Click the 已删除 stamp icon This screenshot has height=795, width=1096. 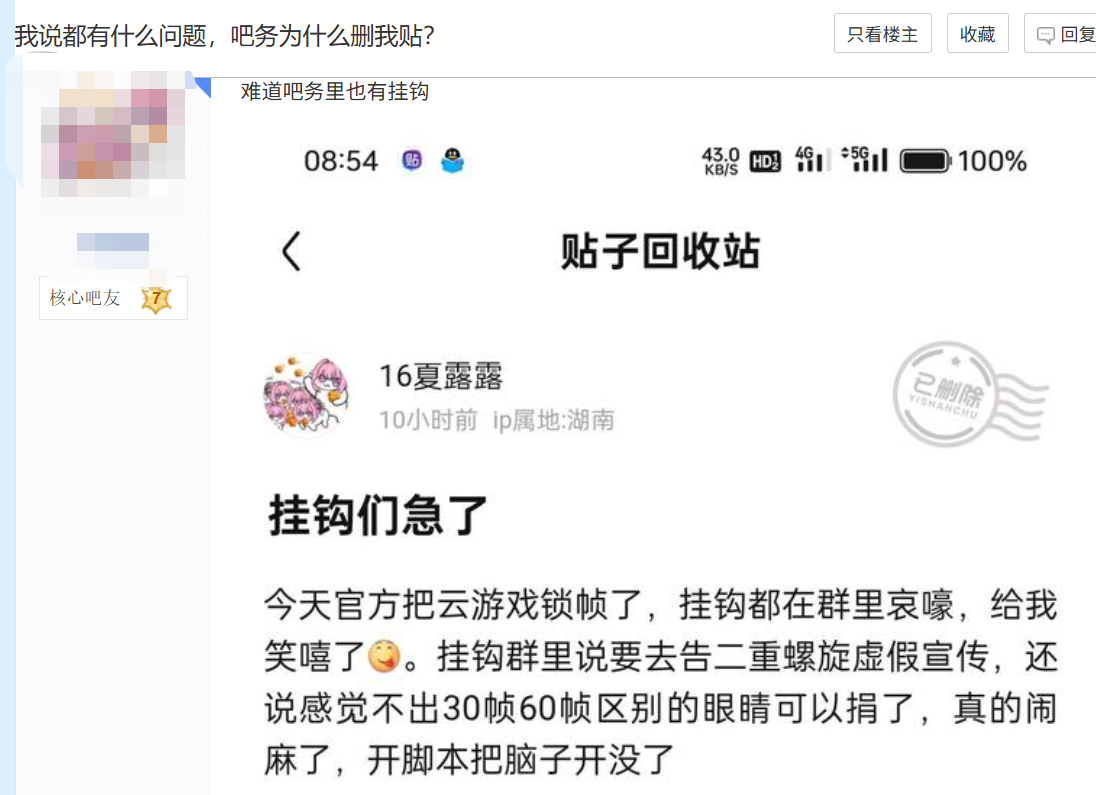coord(970,395)
